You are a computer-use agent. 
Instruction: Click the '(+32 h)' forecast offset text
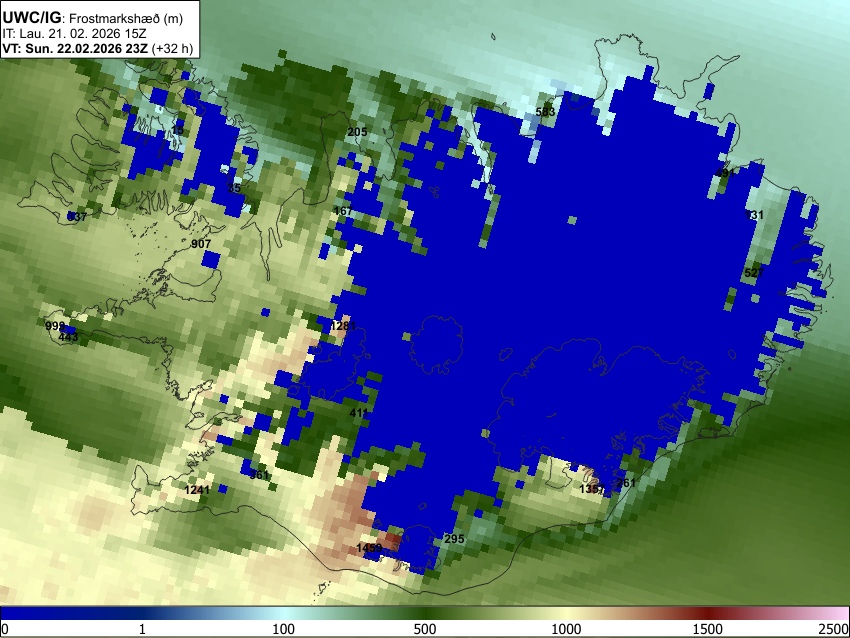coord(172,48)
